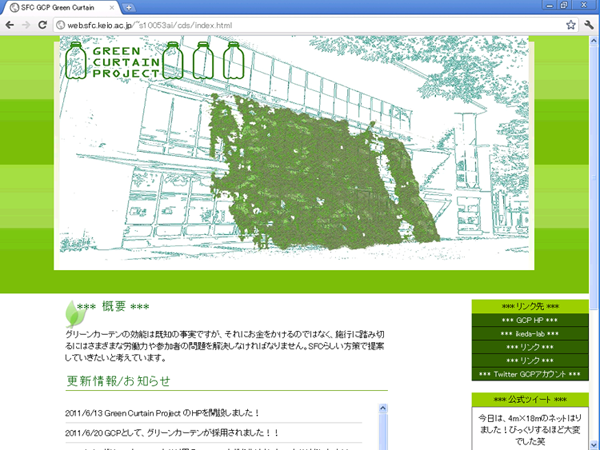Screen dimensions: 600x450
Task: Click the browser forward arrow
Action: (x=26, y=25)
